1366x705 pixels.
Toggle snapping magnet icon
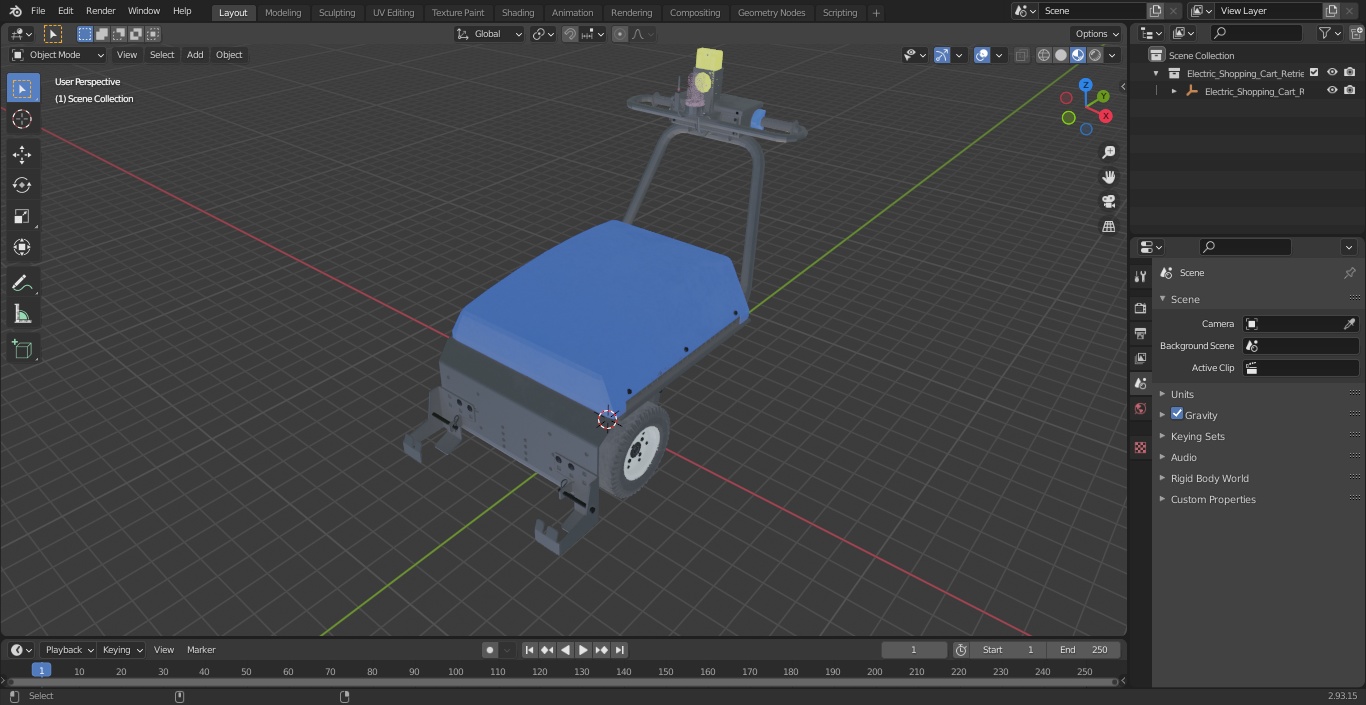point(570,34)
